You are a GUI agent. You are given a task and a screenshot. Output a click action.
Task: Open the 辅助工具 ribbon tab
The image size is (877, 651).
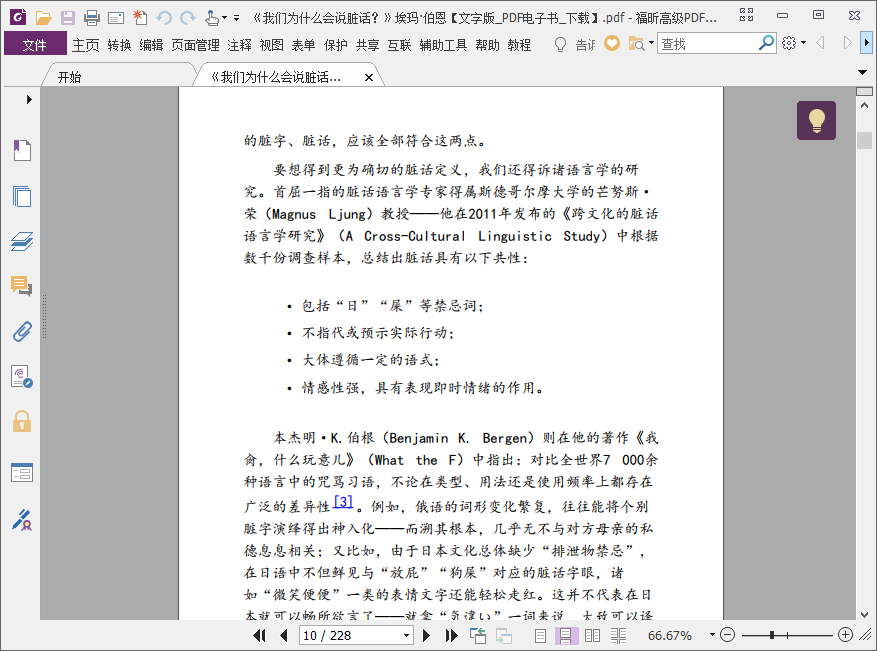click(x=443, y=45)
